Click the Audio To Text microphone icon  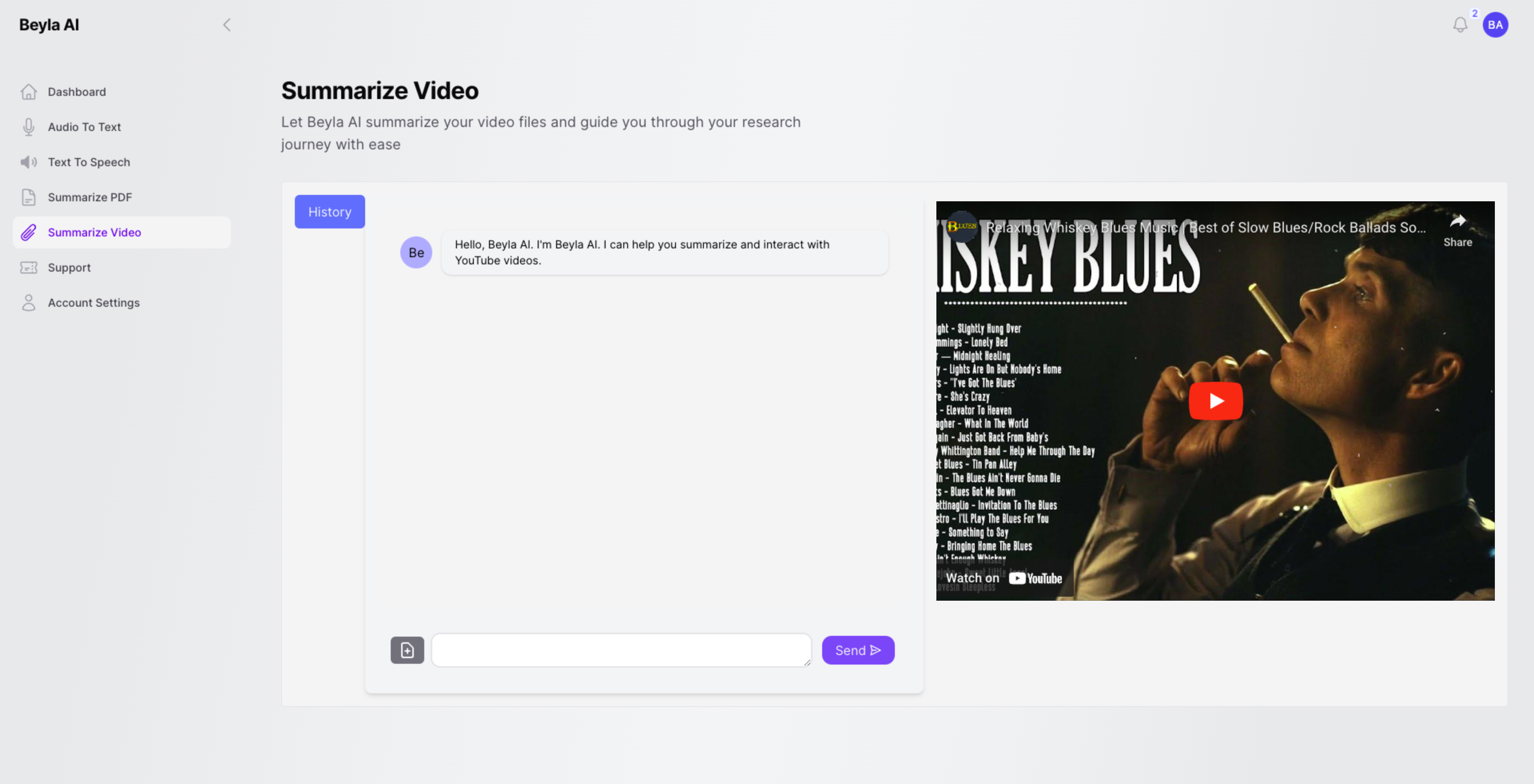(x=29, y=127)
